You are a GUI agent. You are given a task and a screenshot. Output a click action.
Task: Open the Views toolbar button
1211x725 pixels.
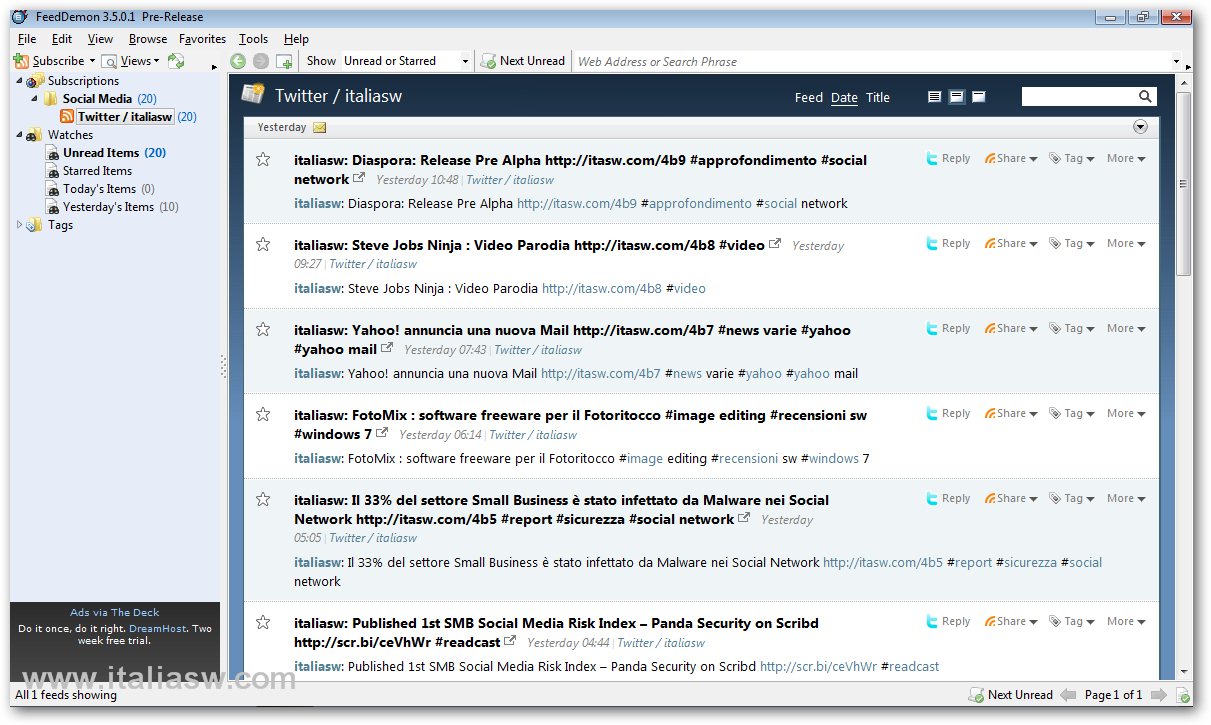pos(131,61)
